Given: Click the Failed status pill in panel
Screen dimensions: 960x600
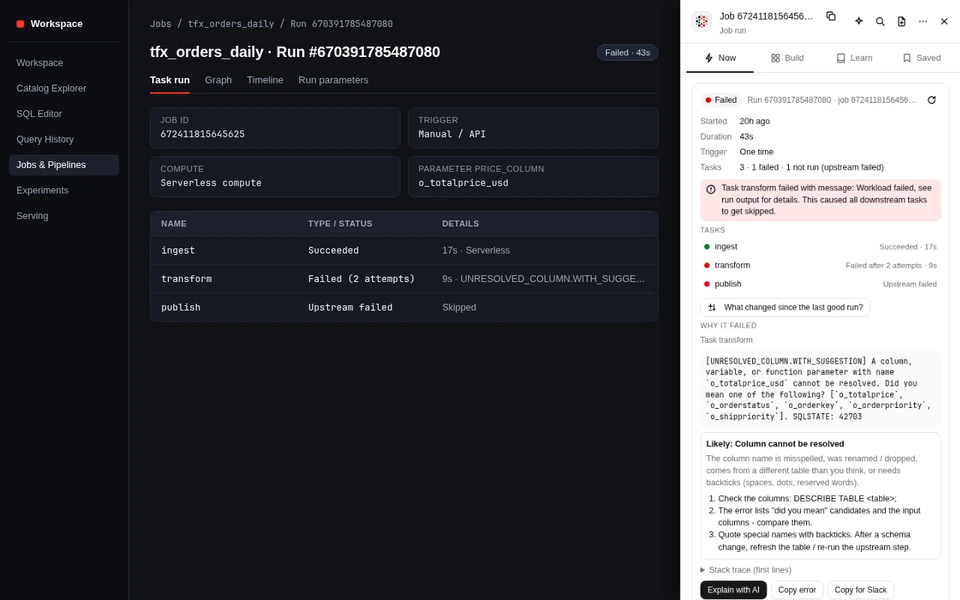Looking at the screenshot, I should click(x=721, y=100).
